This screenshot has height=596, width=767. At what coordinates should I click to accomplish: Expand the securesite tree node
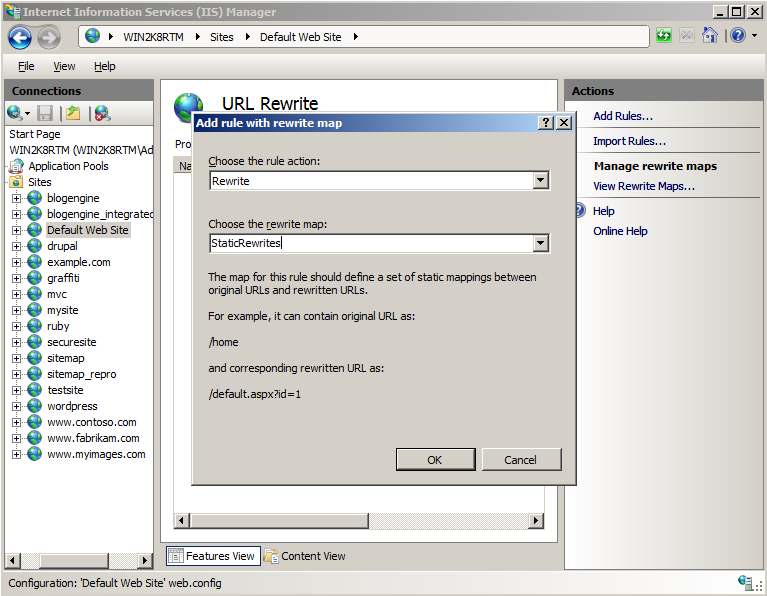(x=17, y=342)
